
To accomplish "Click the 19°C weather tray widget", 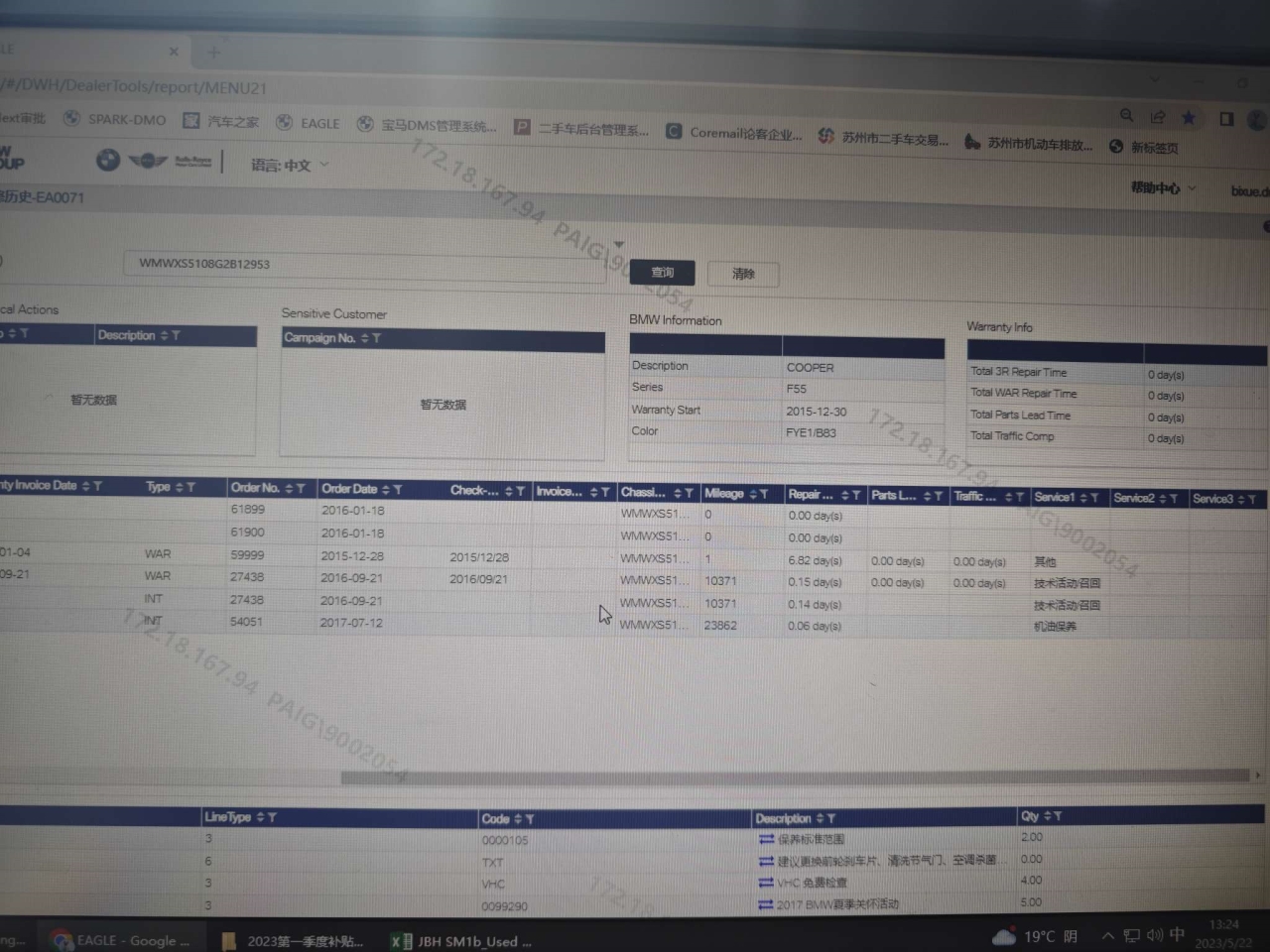I will coord(1035,936).
